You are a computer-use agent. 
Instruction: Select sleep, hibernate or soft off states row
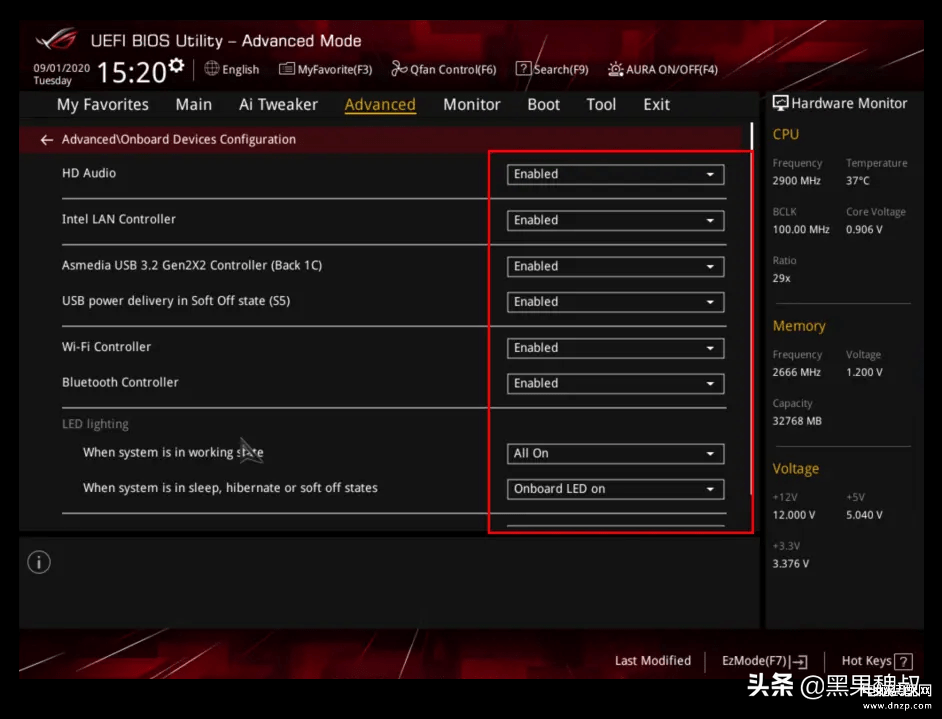[x=230, y=488]
